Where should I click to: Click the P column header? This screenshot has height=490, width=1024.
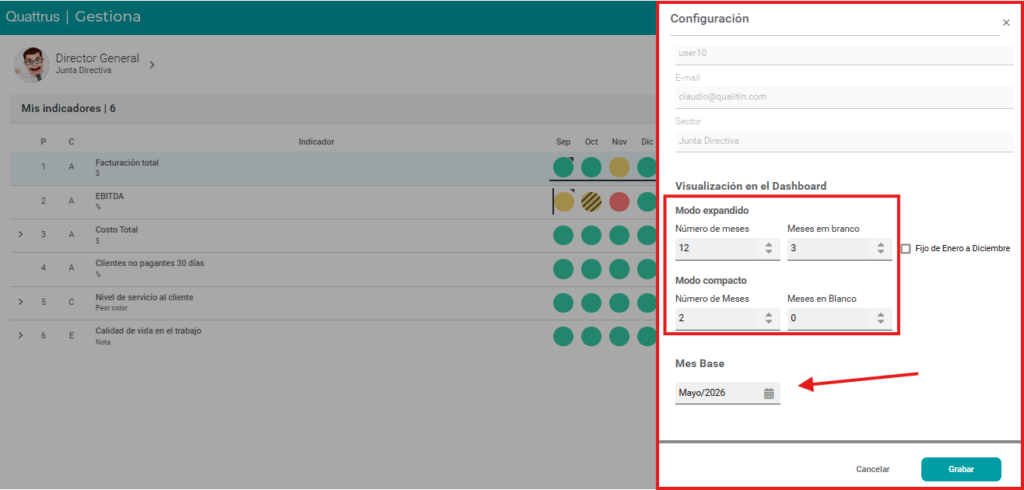43,142
